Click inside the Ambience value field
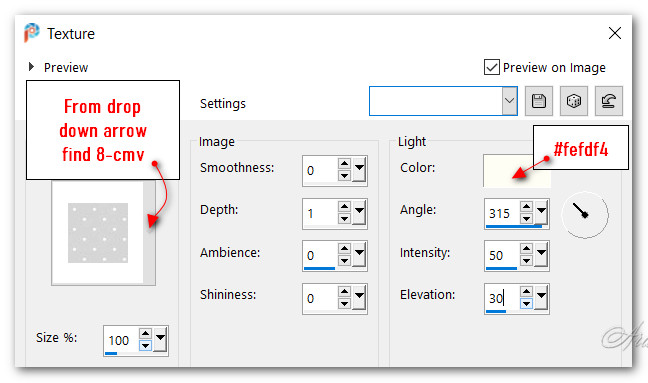This screenshot has width=648, height=383. tap(320, 255)
